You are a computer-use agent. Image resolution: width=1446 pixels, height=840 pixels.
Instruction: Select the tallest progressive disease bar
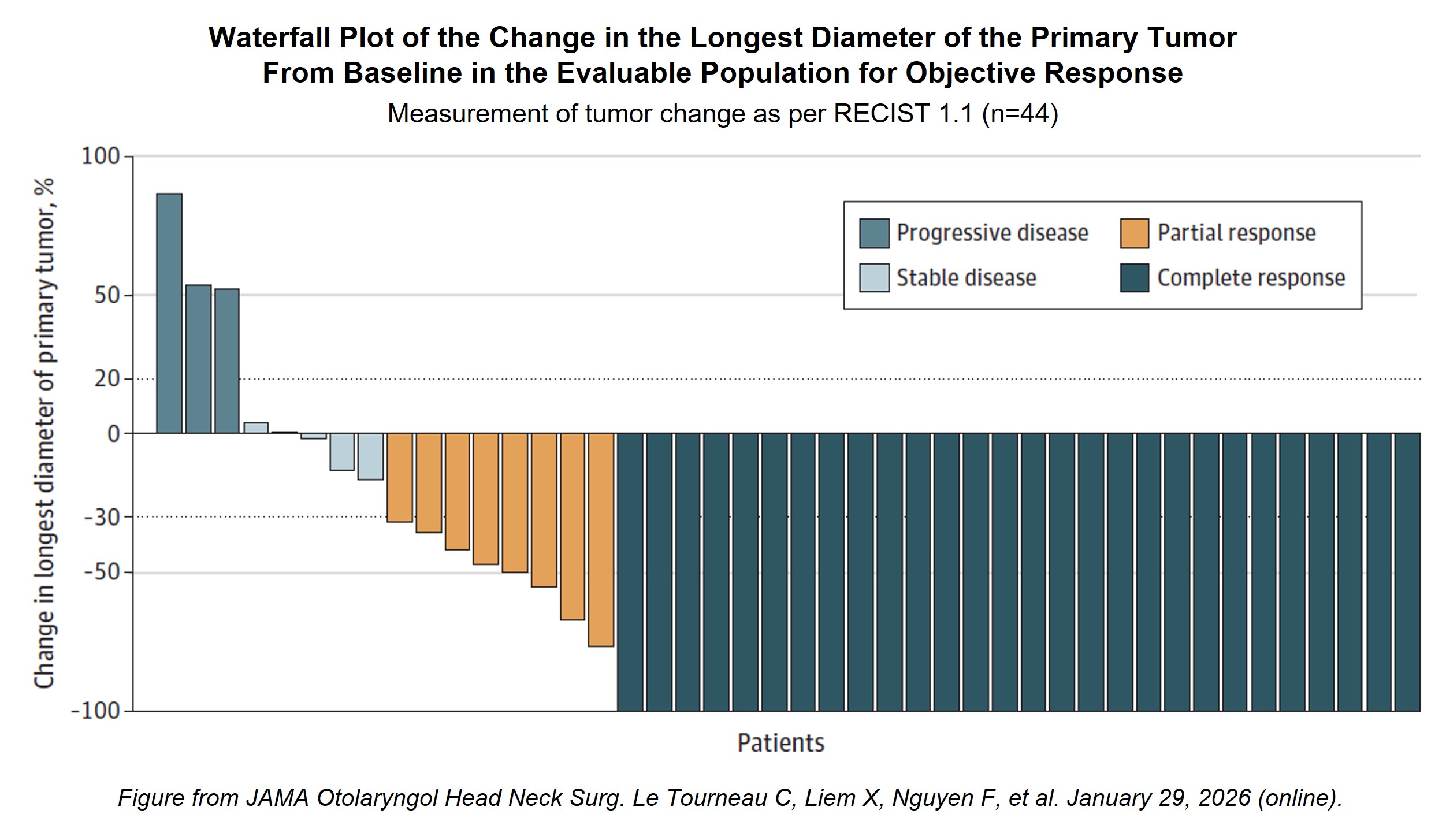tap(169, 313)
